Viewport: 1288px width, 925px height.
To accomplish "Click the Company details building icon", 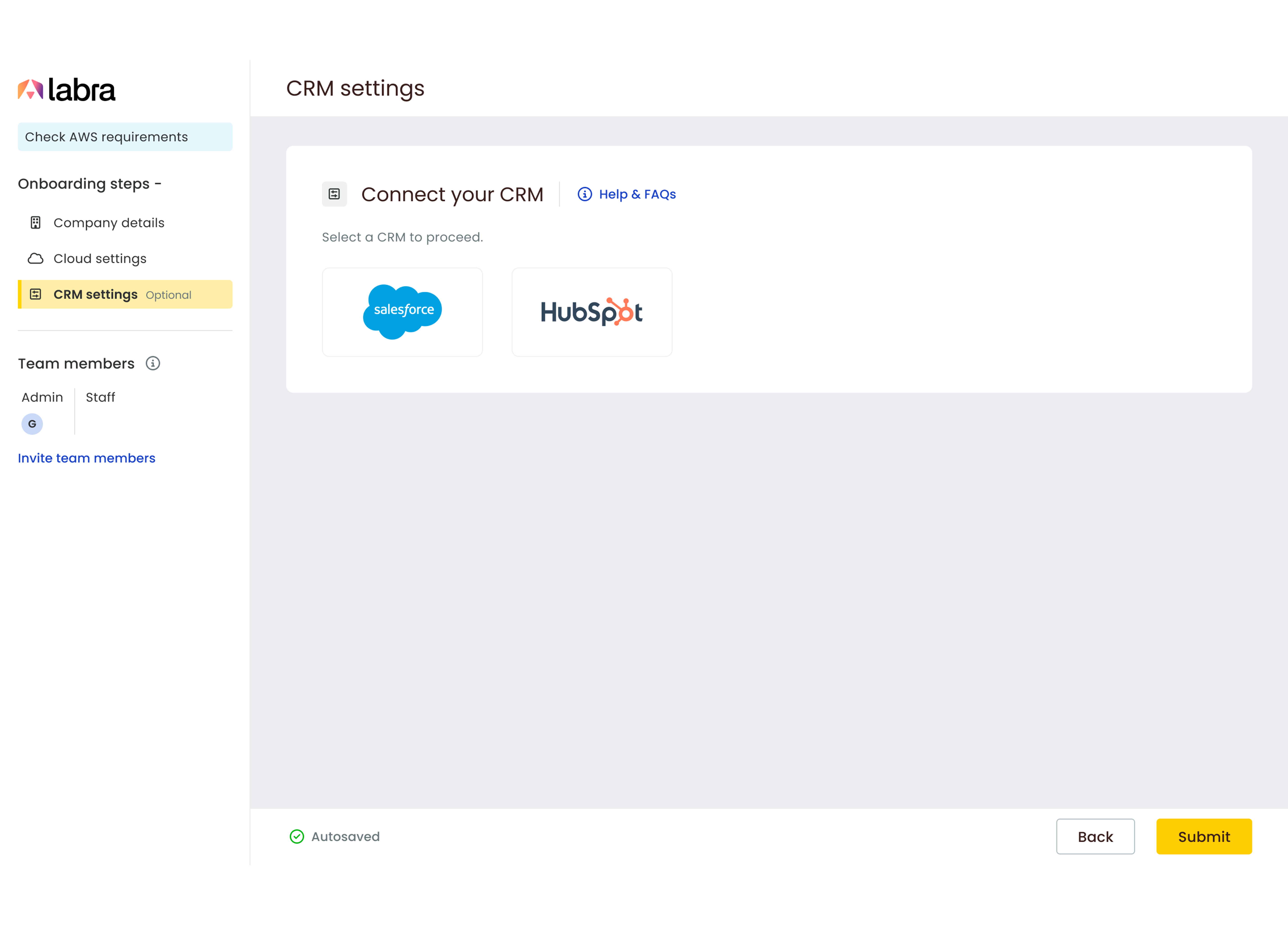I will 35,223.
